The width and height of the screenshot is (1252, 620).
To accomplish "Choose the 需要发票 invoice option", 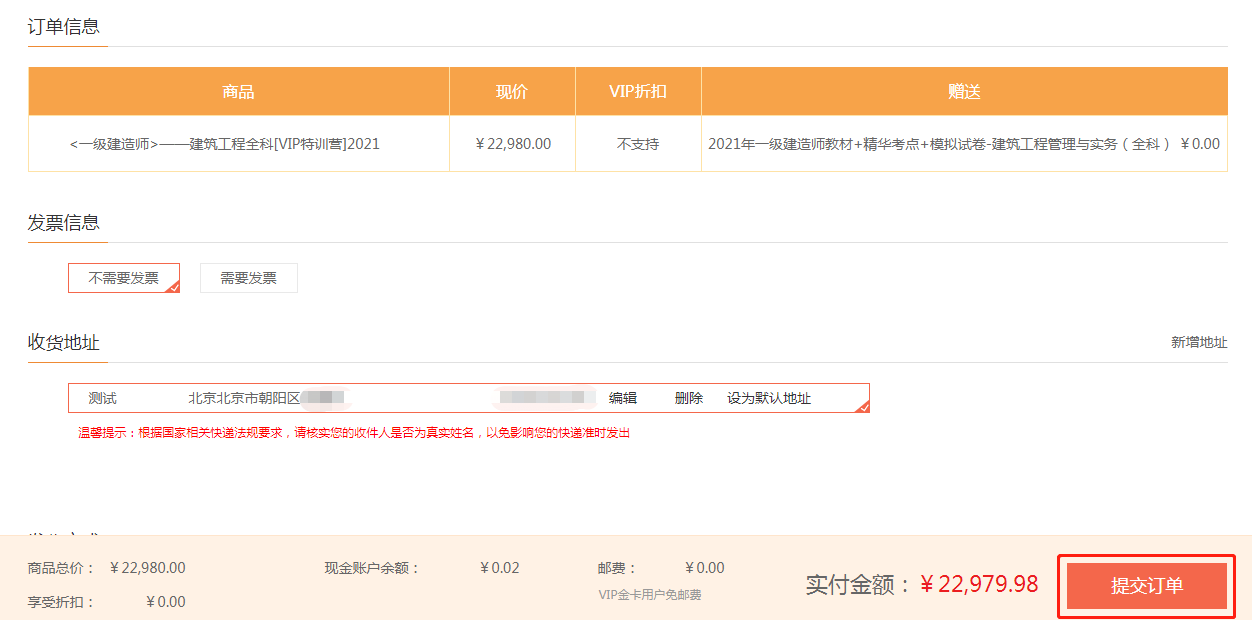I will point(248,278).
